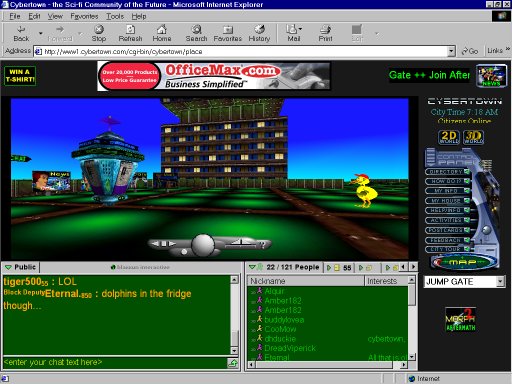Send chat message with the send icon
The image size is (512, 384).
point(233,363)
